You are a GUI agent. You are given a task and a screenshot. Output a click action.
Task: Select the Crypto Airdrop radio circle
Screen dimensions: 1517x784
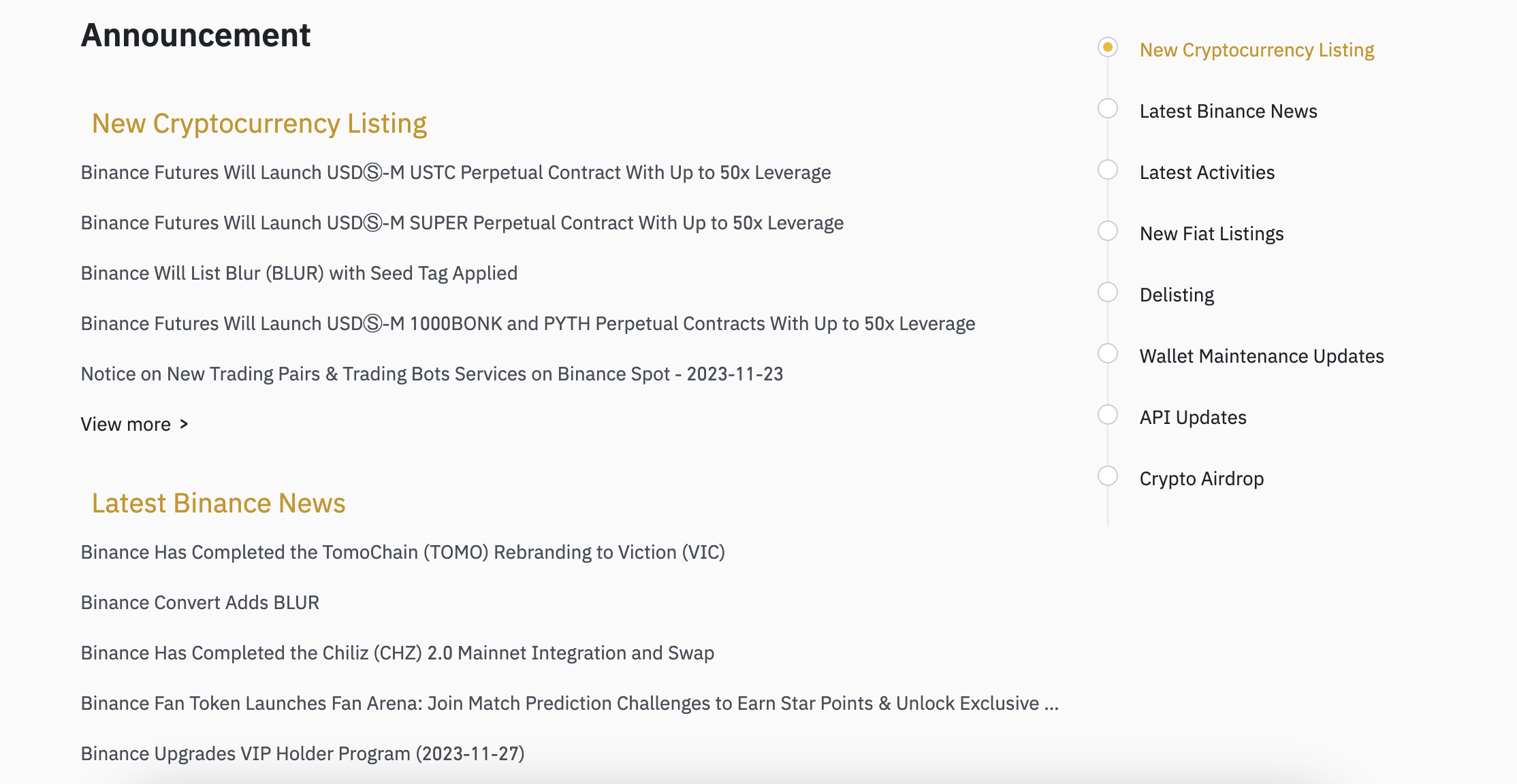1108,476
